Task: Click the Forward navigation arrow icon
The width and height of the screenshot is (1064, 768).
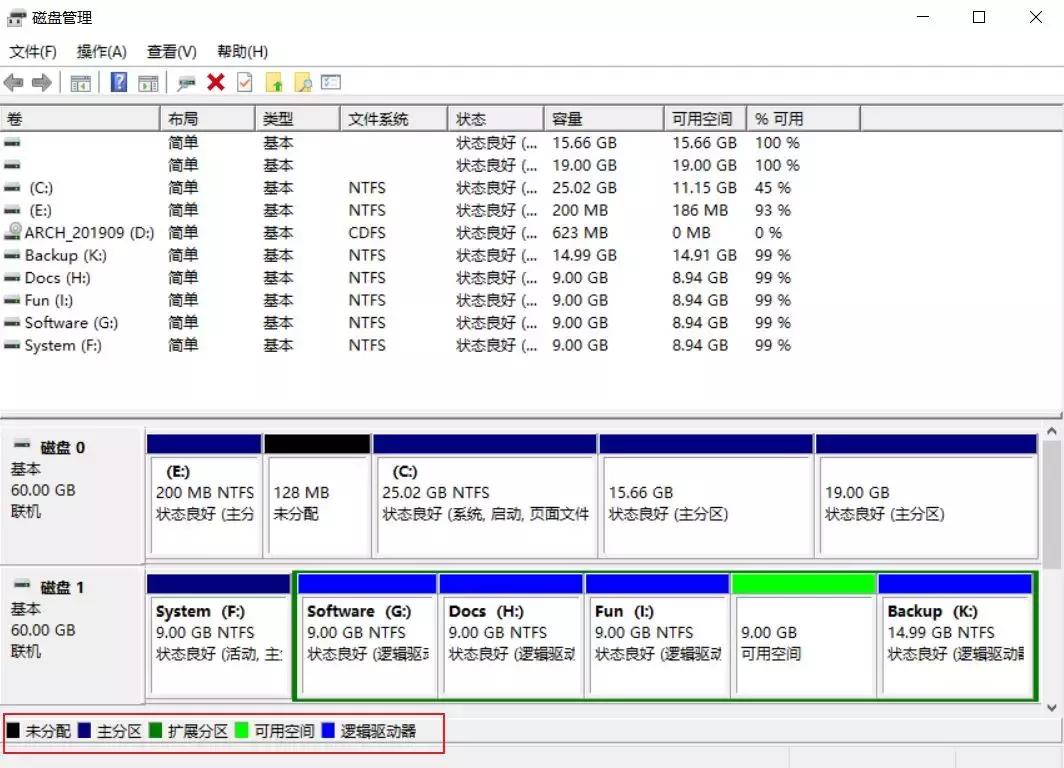Action: (40, 82)
